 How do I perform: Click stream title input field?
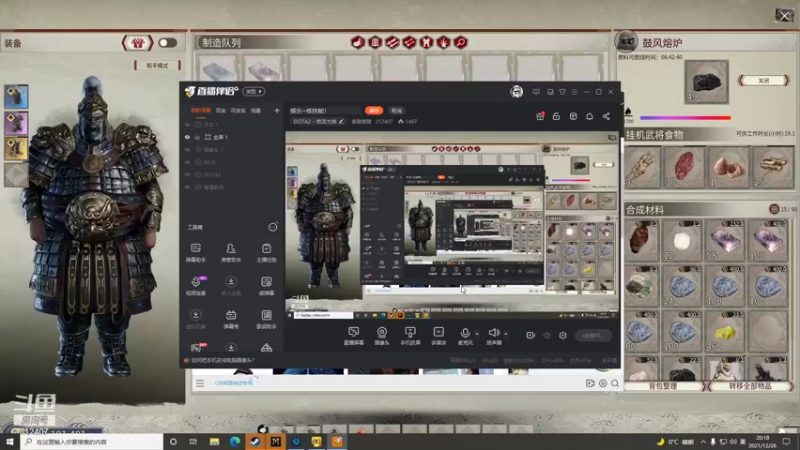pos(324,110)
